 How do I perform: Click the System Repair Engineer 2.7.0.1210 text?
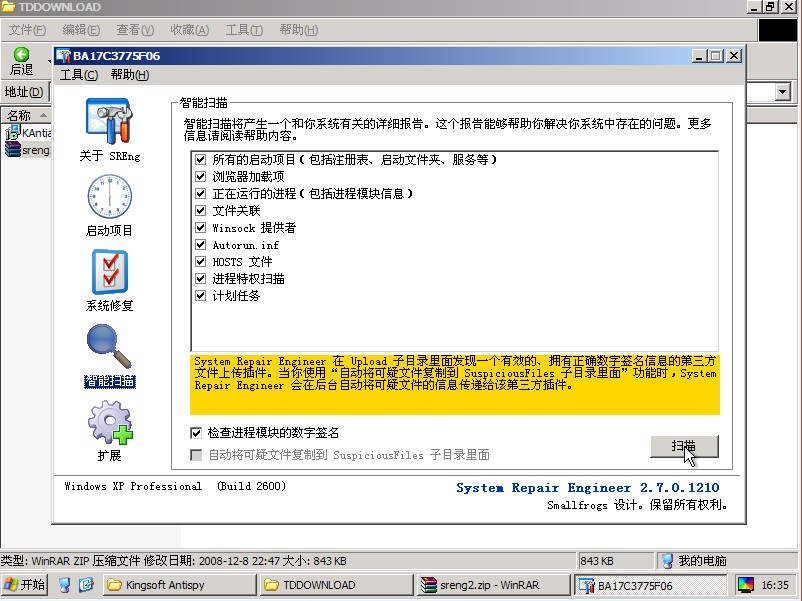point(588,487)
